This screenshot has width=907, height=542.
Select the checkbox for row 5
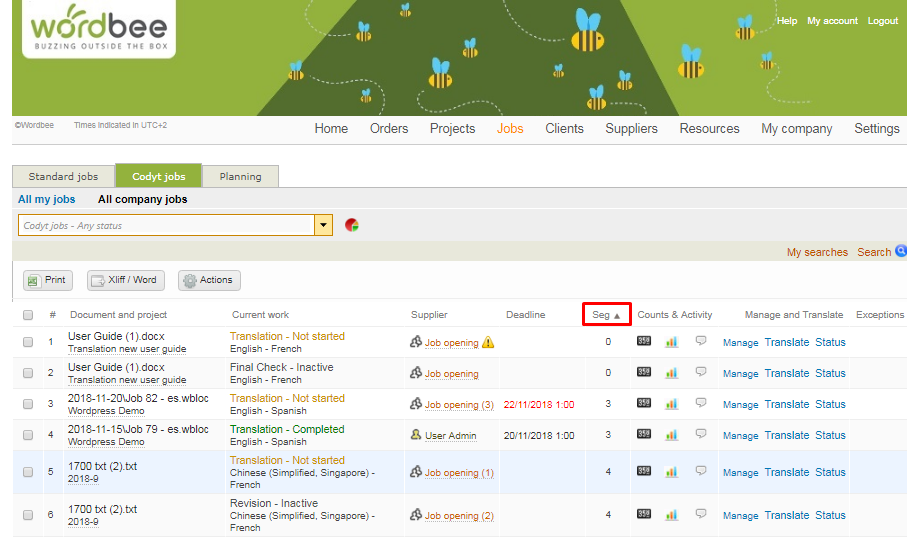tap(28, 472)
